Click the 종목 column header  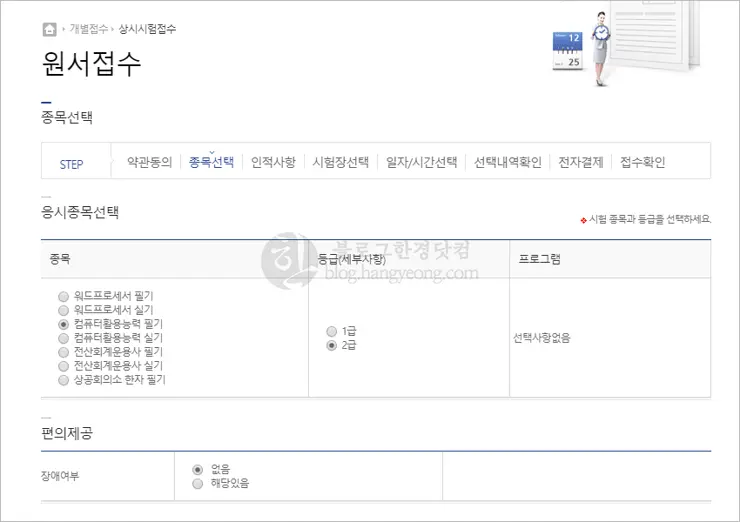[60, 259]
